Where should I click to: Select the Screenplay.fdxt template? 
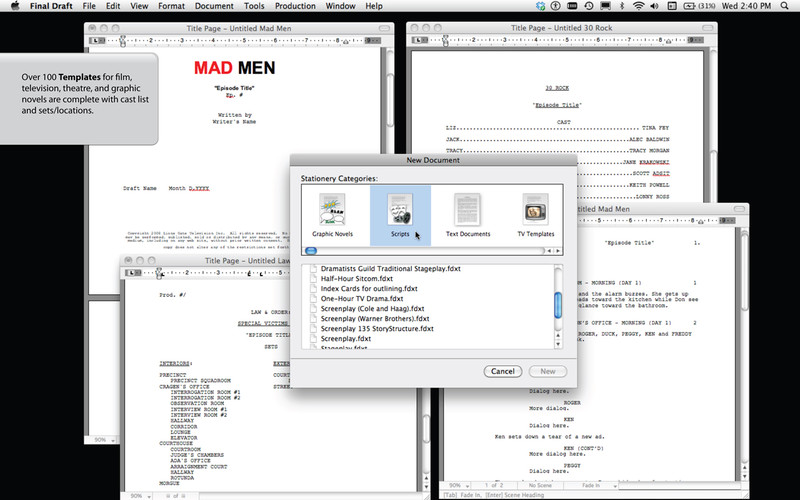pyautogui.click(x=345, y=338)
